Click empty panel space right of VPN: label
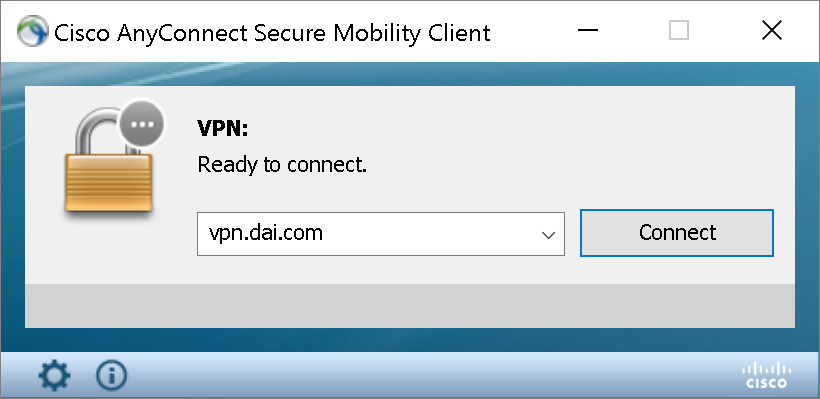This screenshot has width=820, height=399. pos(518,128)
